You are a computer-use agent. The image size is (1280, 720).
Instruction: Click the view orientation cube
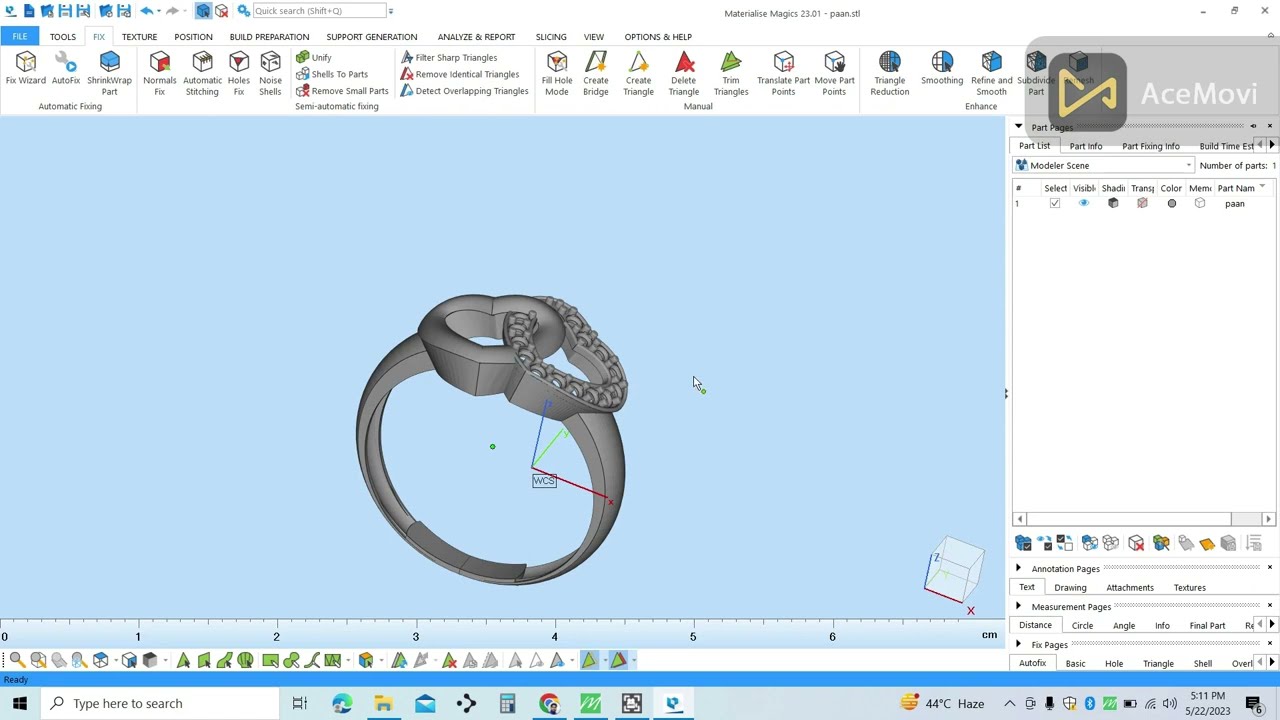click(954, 568)
